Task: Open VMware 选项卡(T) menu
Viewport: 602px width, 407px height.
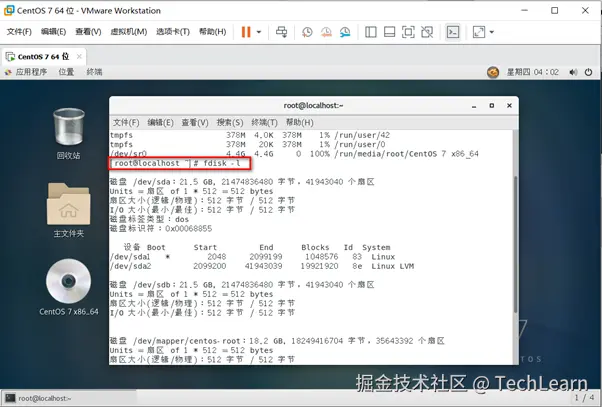Action: pyautogui.click(x=173, y=31)
